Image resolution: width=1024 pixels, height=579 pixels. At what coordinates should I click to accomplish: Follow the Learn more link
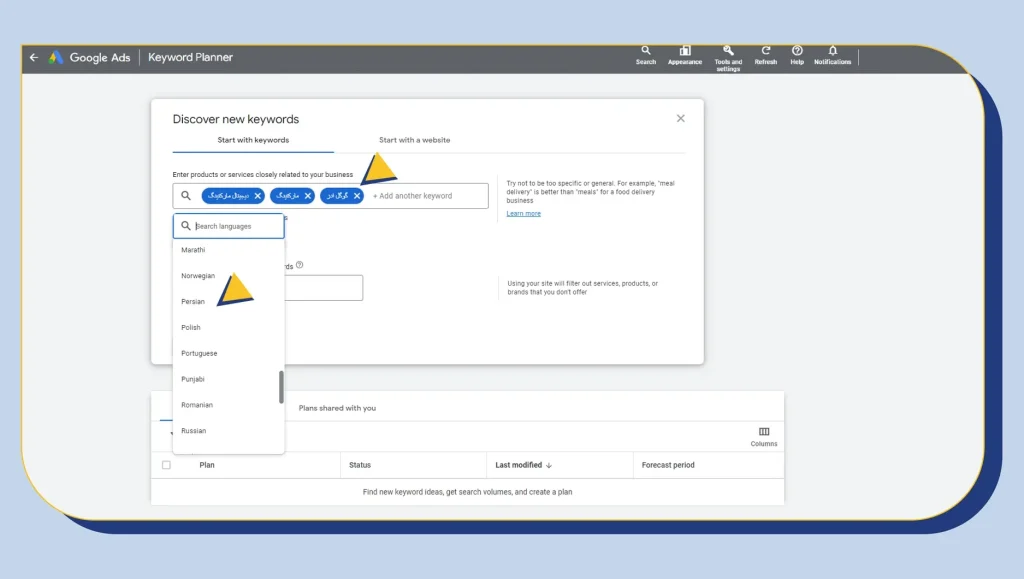tap(523, 213)
